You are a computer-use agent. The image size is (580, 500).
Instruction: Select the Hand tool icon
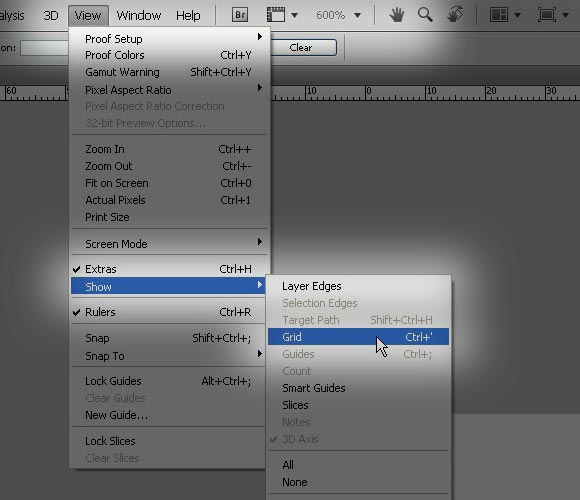click(397, 15)
